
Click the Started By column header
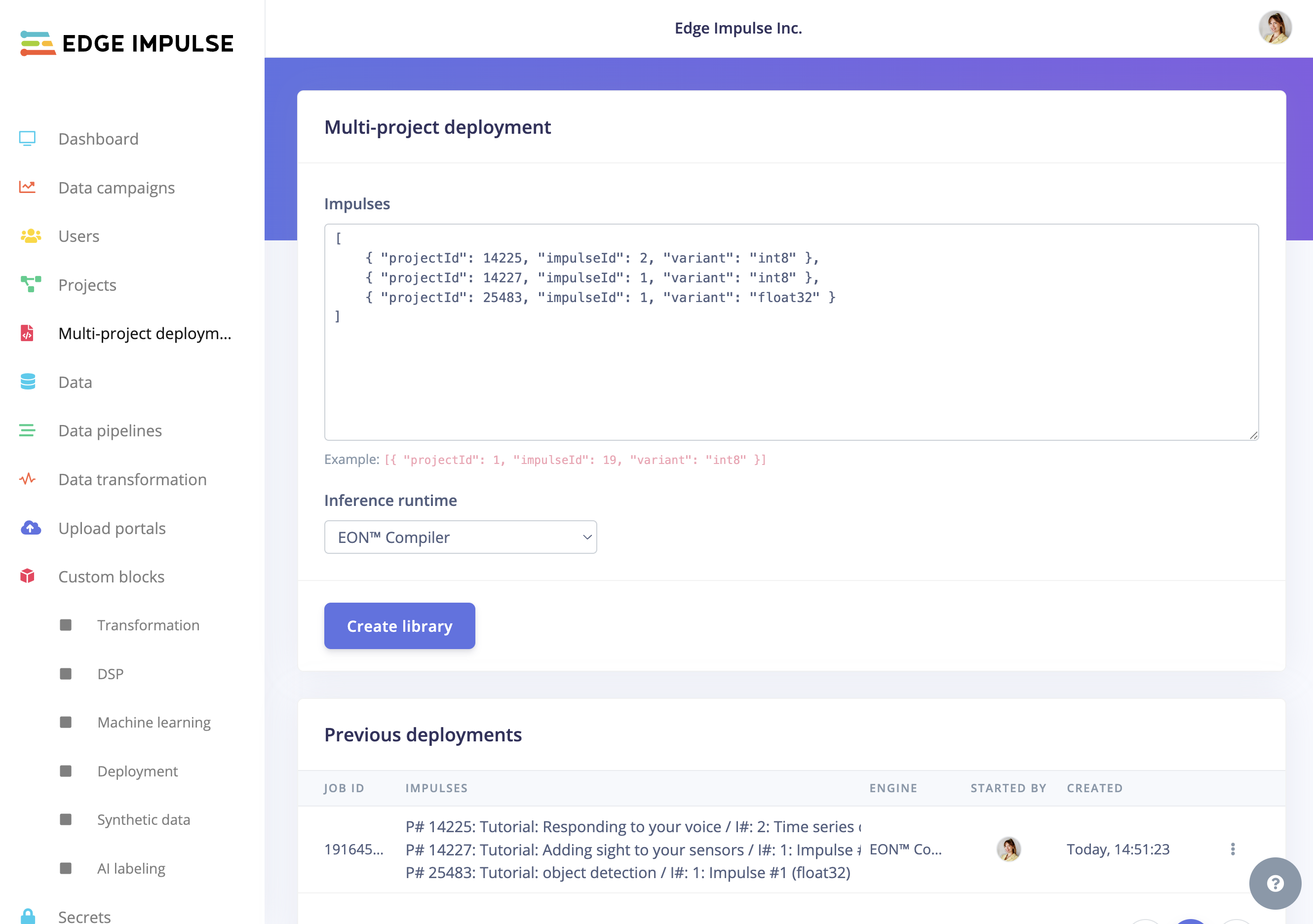point(1008,788)
